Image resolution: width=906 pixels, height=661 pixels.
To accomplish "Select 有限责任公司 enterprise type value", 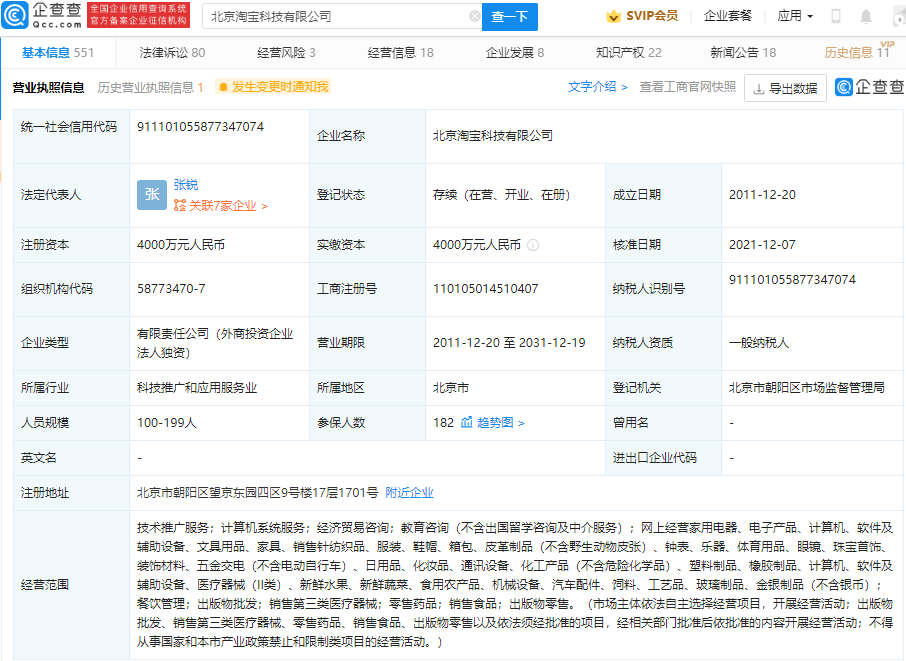I will coord(215,343).
